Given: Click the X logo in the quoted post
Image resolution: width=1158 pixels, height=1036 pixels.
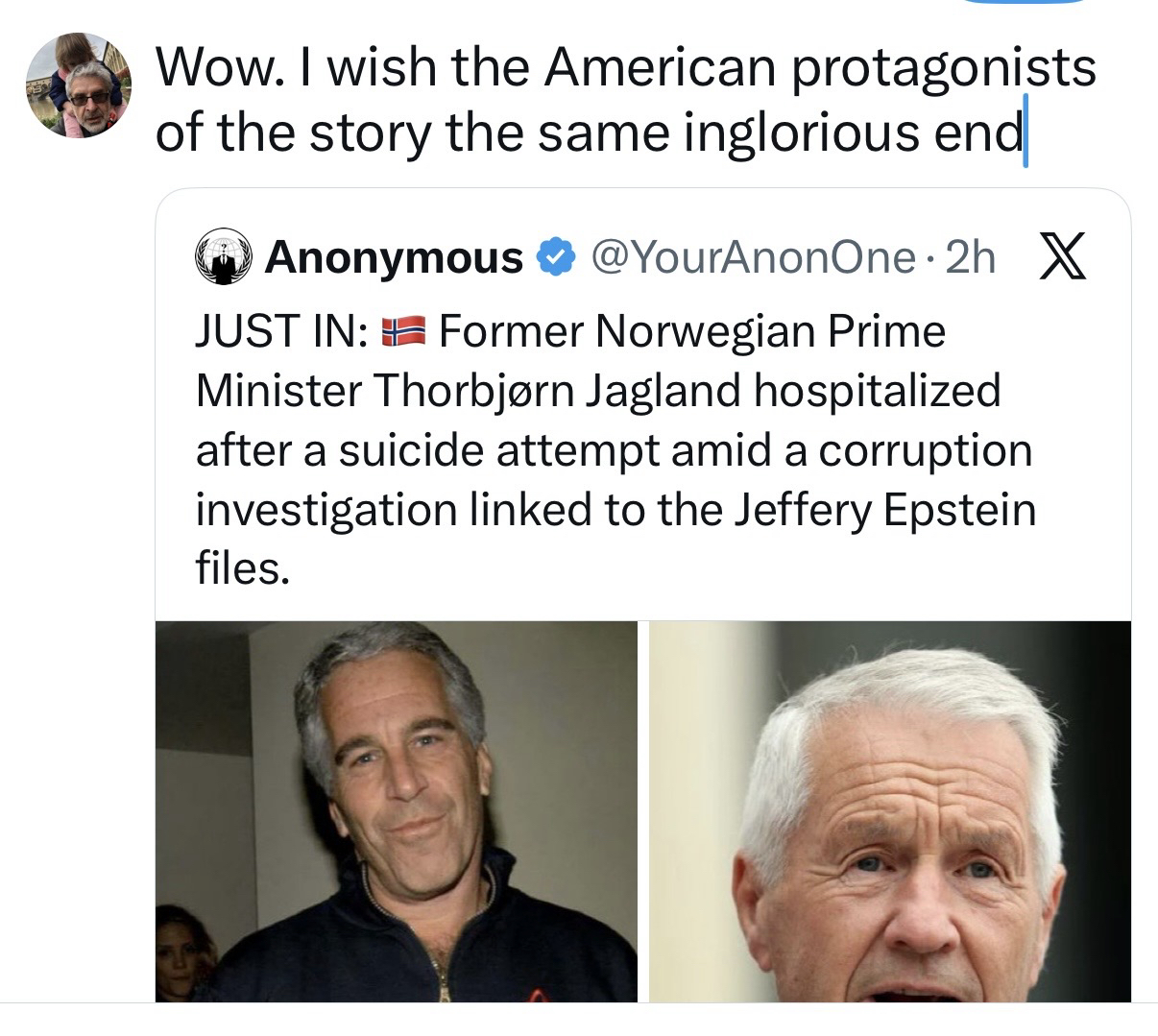Looking at the screenshot, I should point(1063,257).
